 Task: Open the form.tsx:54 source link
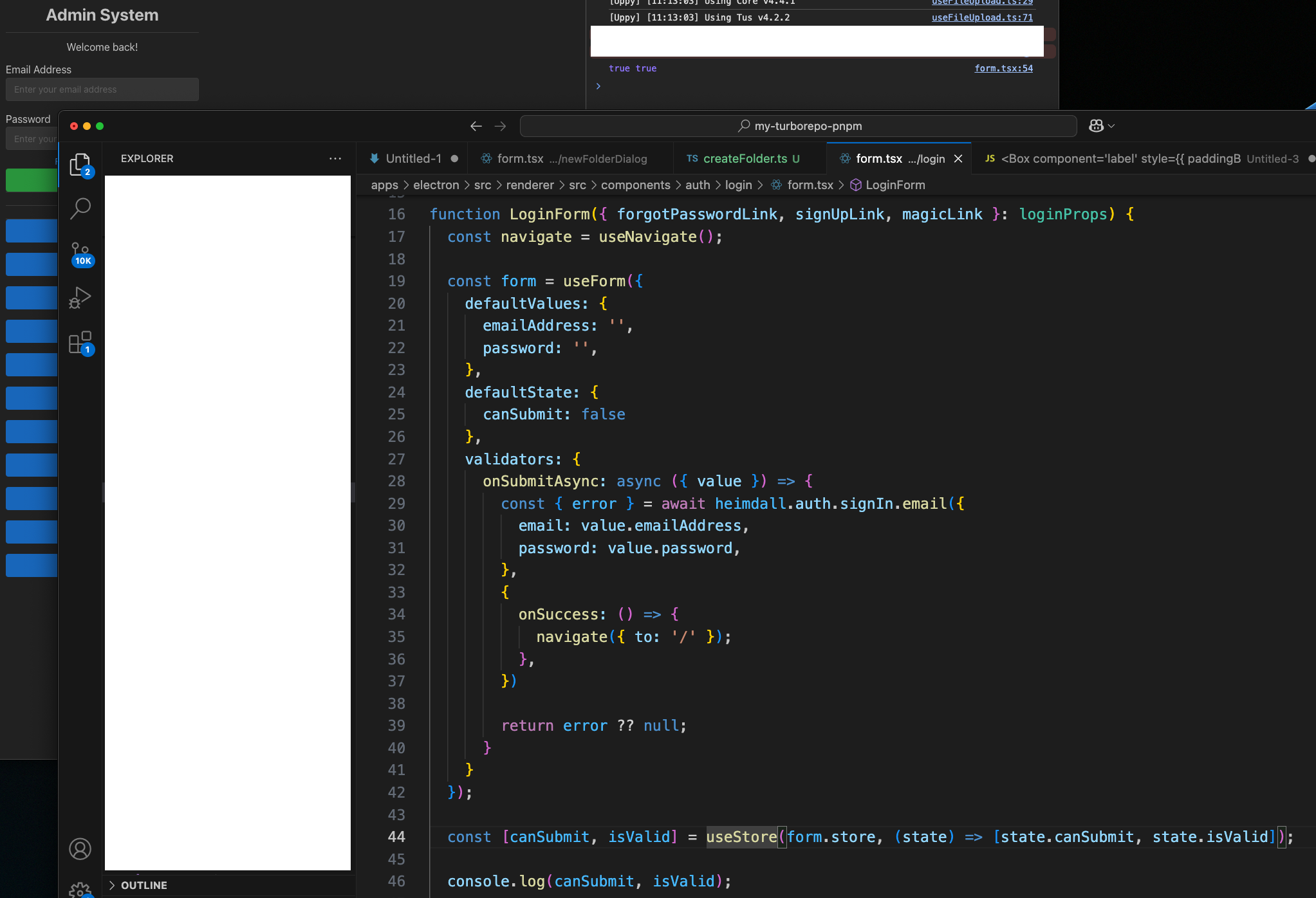[1003, 68]
